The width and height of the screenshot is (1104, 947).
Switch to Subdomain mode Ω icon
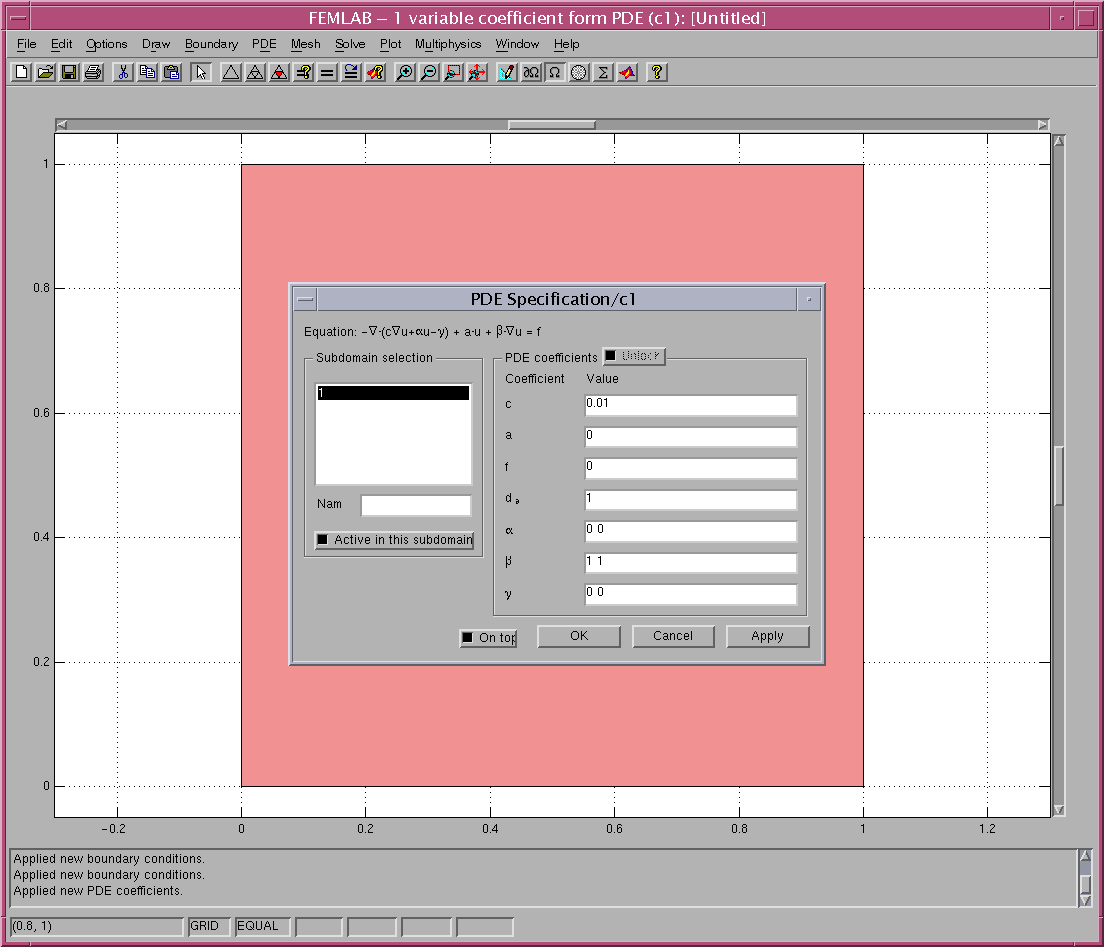[555, 73]
